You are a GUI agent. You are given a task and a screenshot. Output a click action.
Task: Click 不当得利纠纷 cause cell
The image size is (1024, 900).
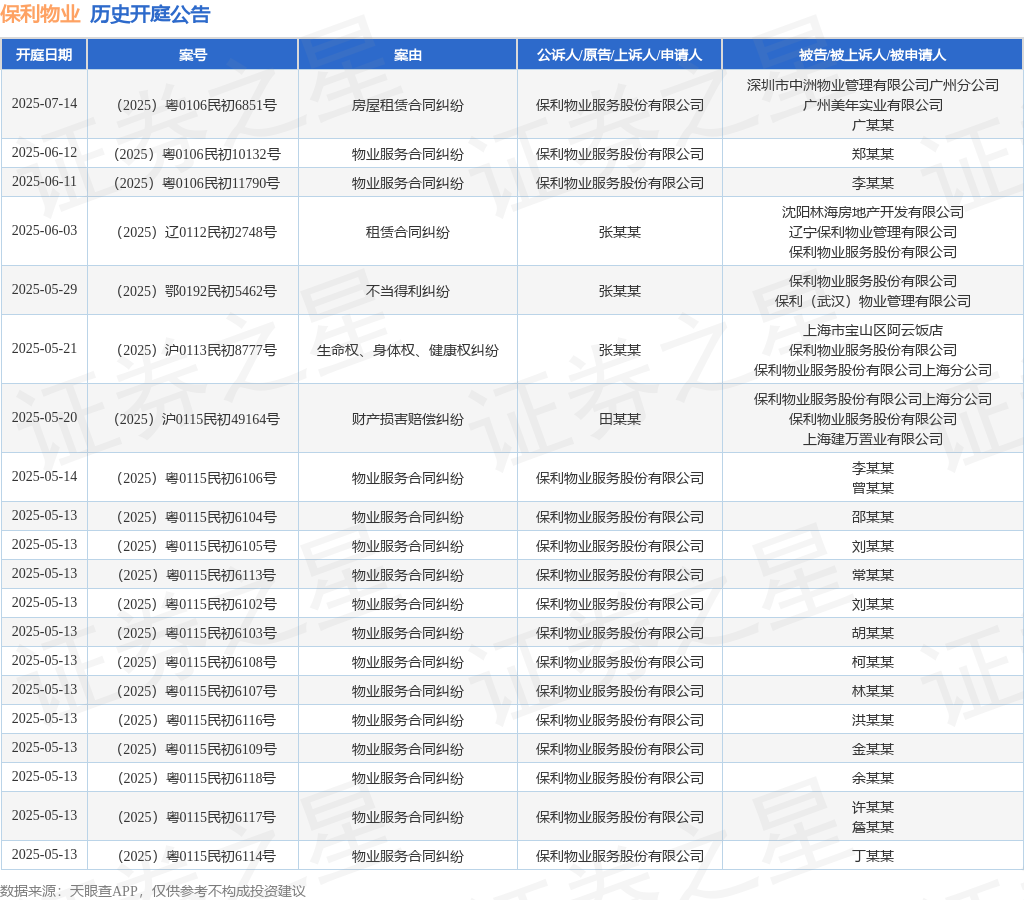[x=408, y=291]
